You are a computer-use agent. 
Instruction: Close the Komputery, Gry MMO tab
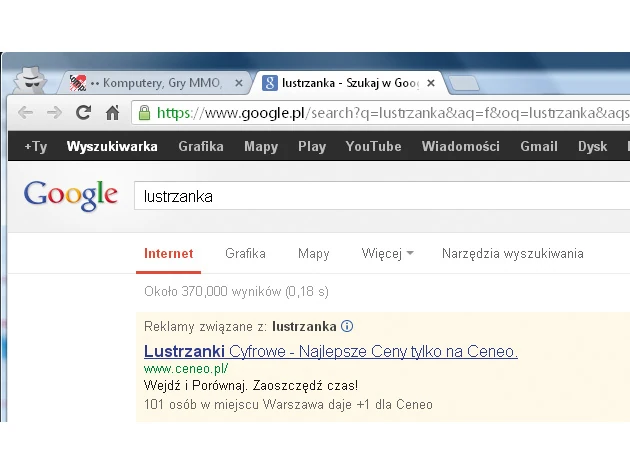[x=239, y=83]
